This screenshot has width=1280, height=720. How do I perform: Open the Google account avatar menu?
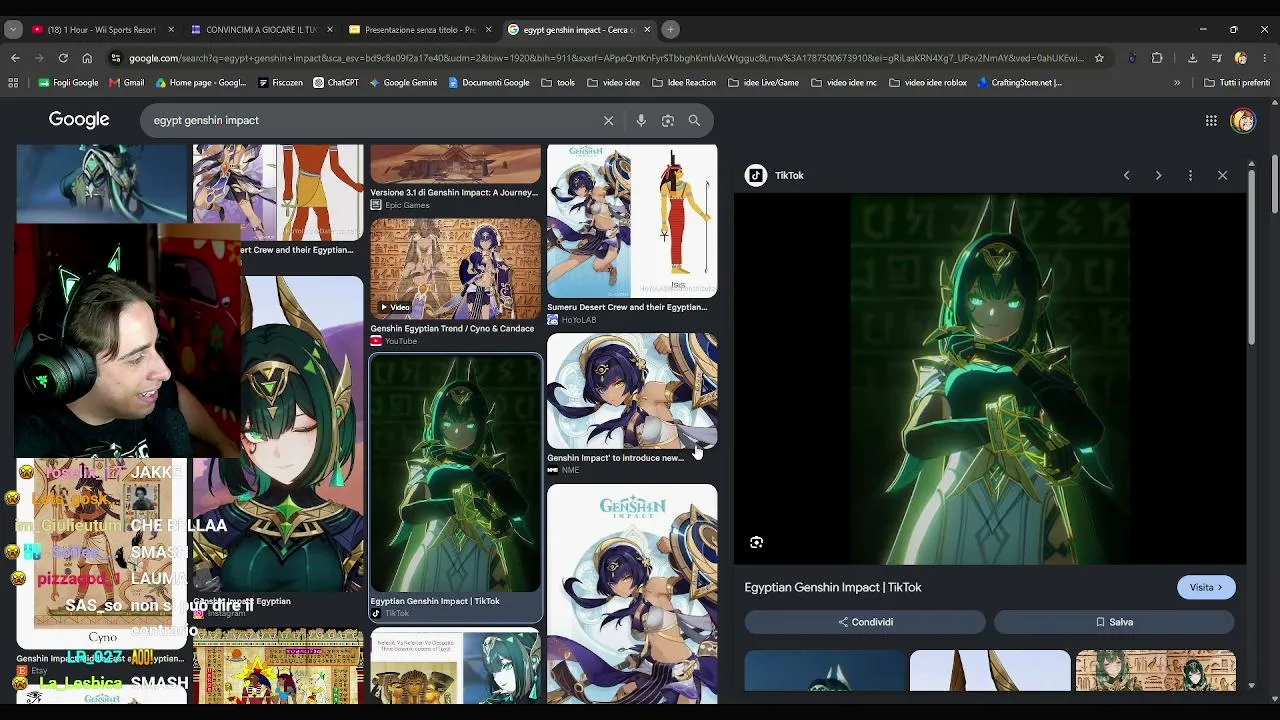click(x=1243, y=121)
